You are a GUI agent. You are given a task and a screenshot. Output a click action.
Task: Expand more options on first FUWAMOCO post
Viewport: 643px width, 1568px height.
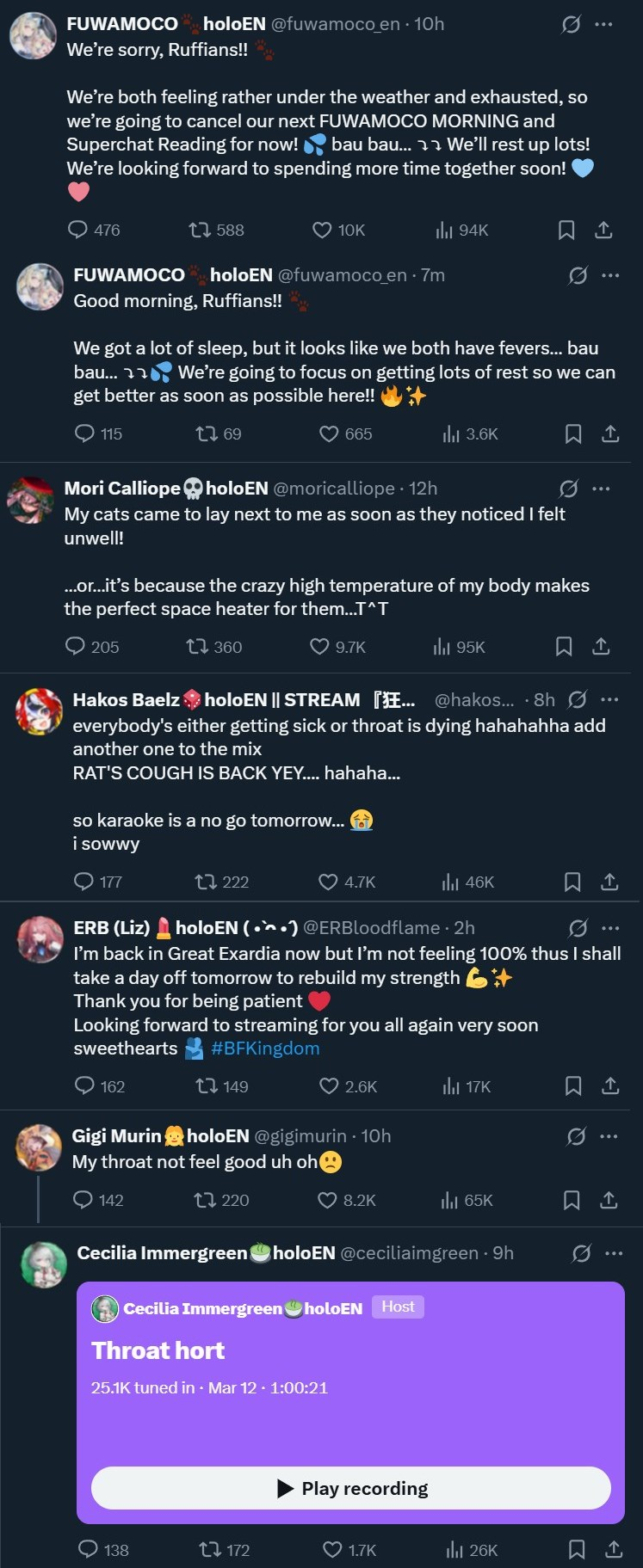pos(603,24)
